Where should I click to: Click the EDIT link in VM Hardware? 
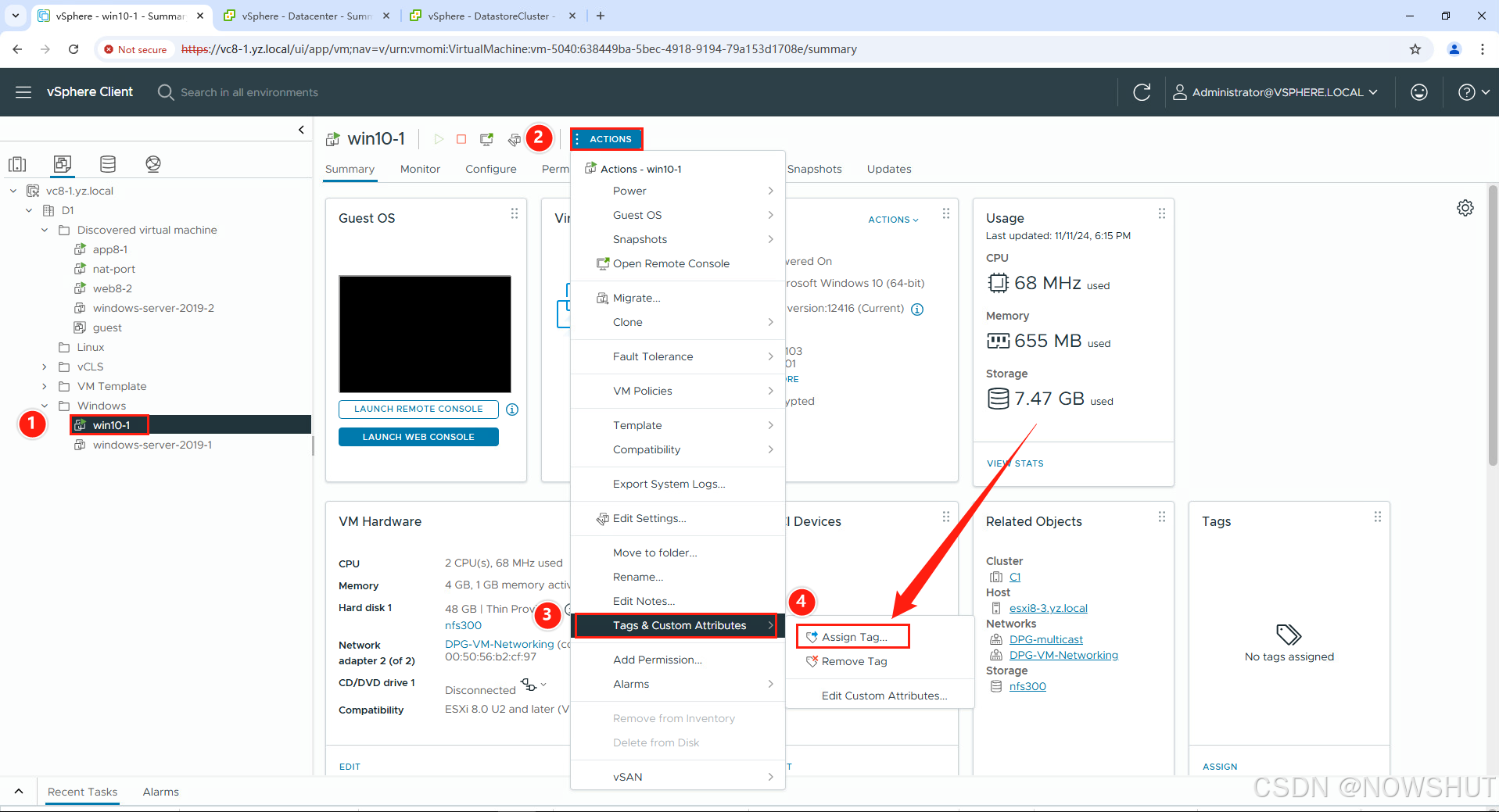pyautogui.click(x=350, y=767)
